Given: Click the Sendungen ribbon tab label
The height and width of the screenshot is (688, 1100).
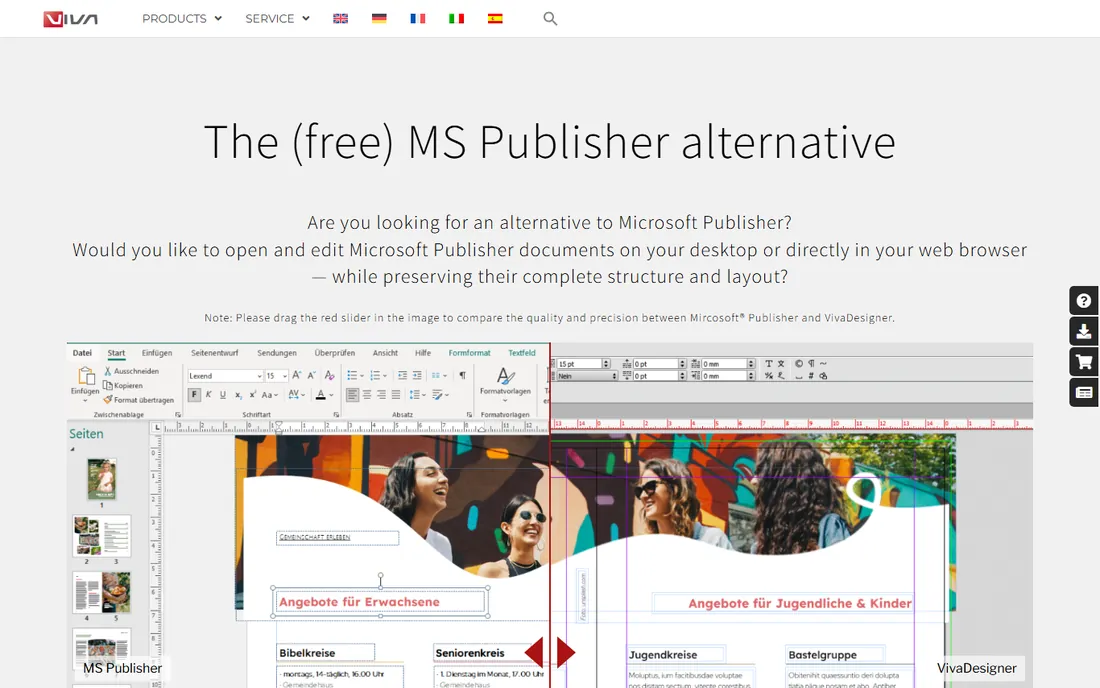Looking at the screenshot, I should [276, 353].
